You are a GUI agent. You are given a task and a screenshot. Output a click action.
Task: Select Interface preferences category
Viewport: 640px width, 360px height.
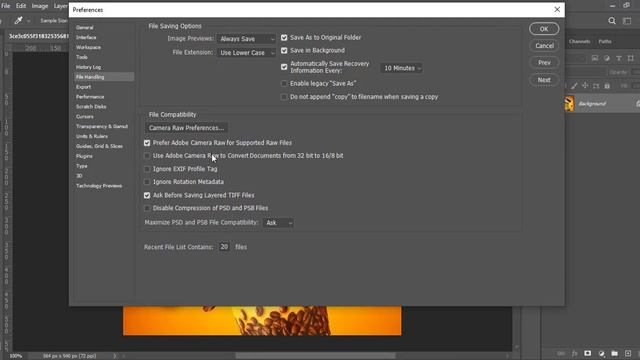(86, 38)
